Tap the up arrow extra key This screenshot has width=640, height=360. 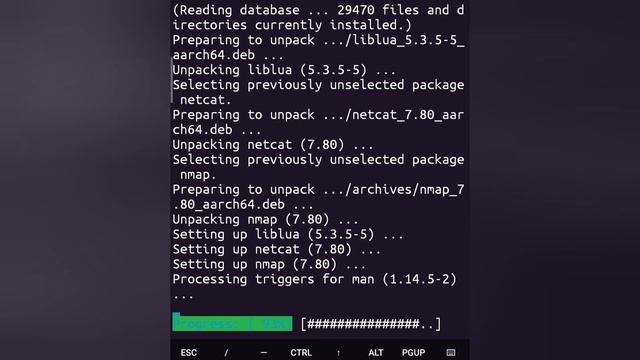[338, 353]
